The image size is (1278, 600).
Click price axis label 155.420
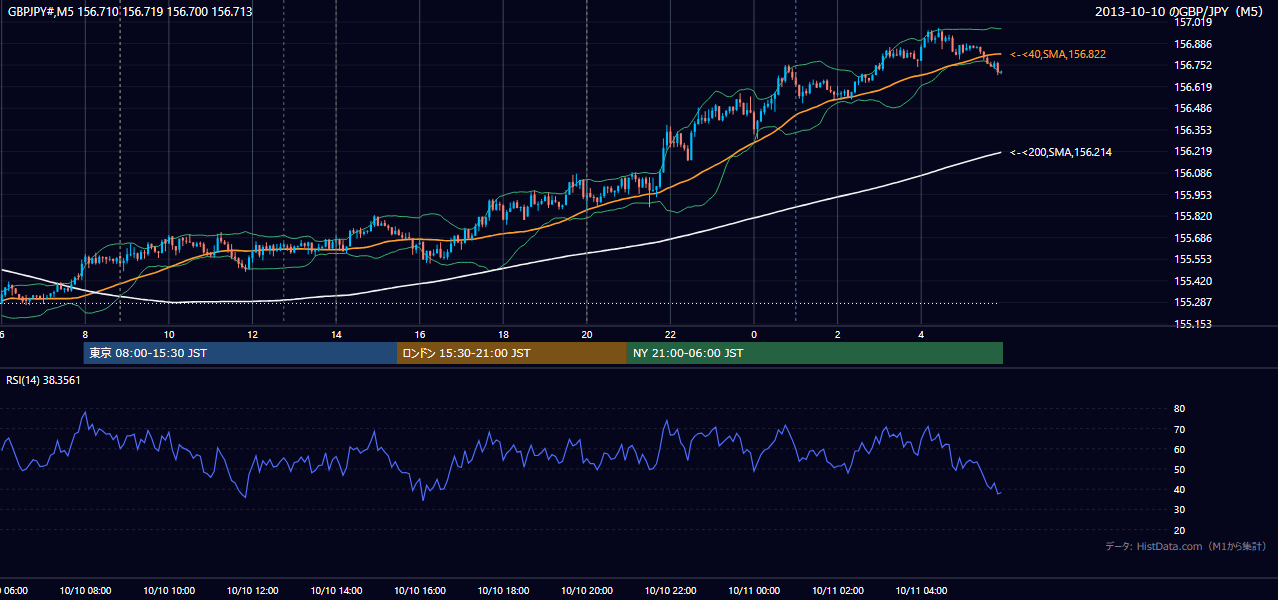(1193, 281)
